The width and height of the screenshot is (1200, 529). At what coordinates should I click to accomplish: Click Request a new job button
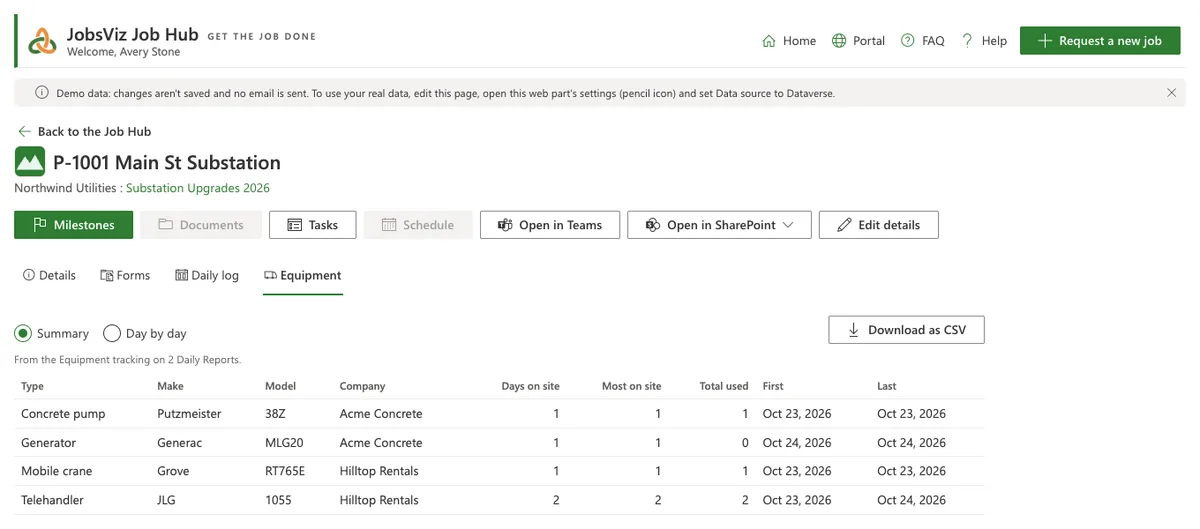point(1100,41)
